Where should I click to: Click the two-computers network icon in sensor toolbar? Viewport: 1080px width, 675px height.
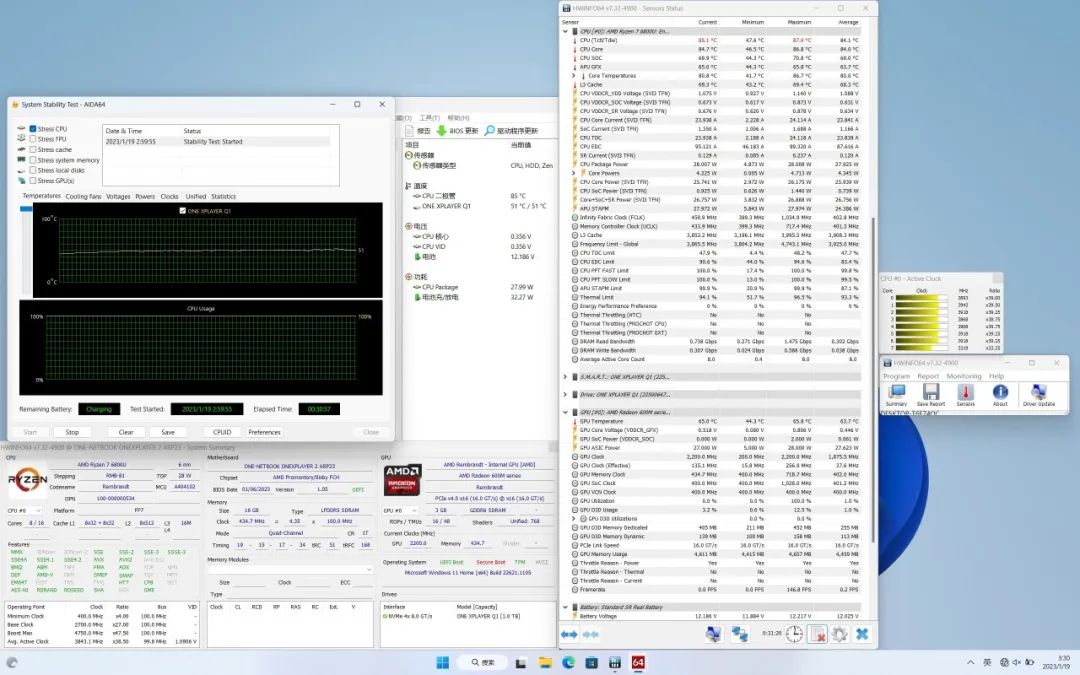[x=740, y=634]
